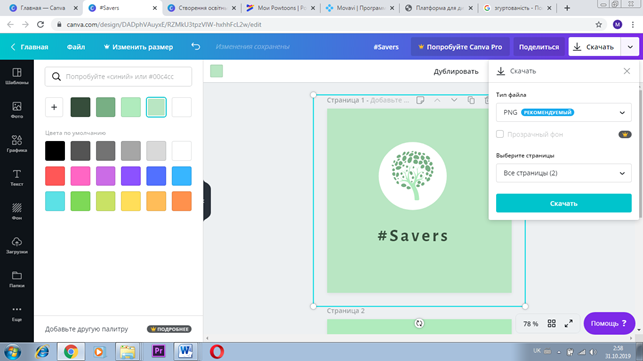The image size is (643, 361).
Task: Open the Фото sidebar panel
Action: pos(17,110)
